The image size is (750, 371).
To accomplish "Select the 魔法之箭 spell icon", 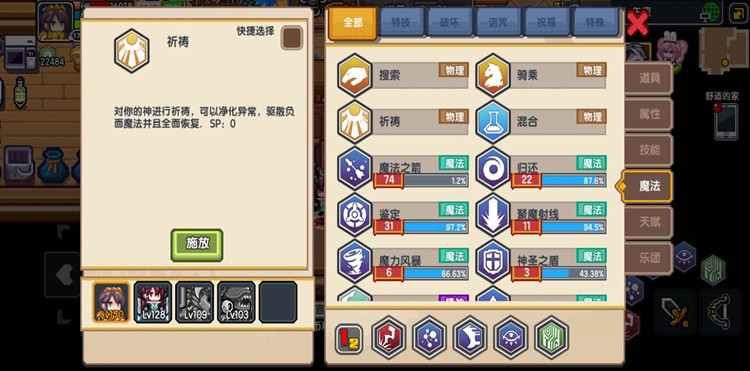I will [x=354, y=169].
